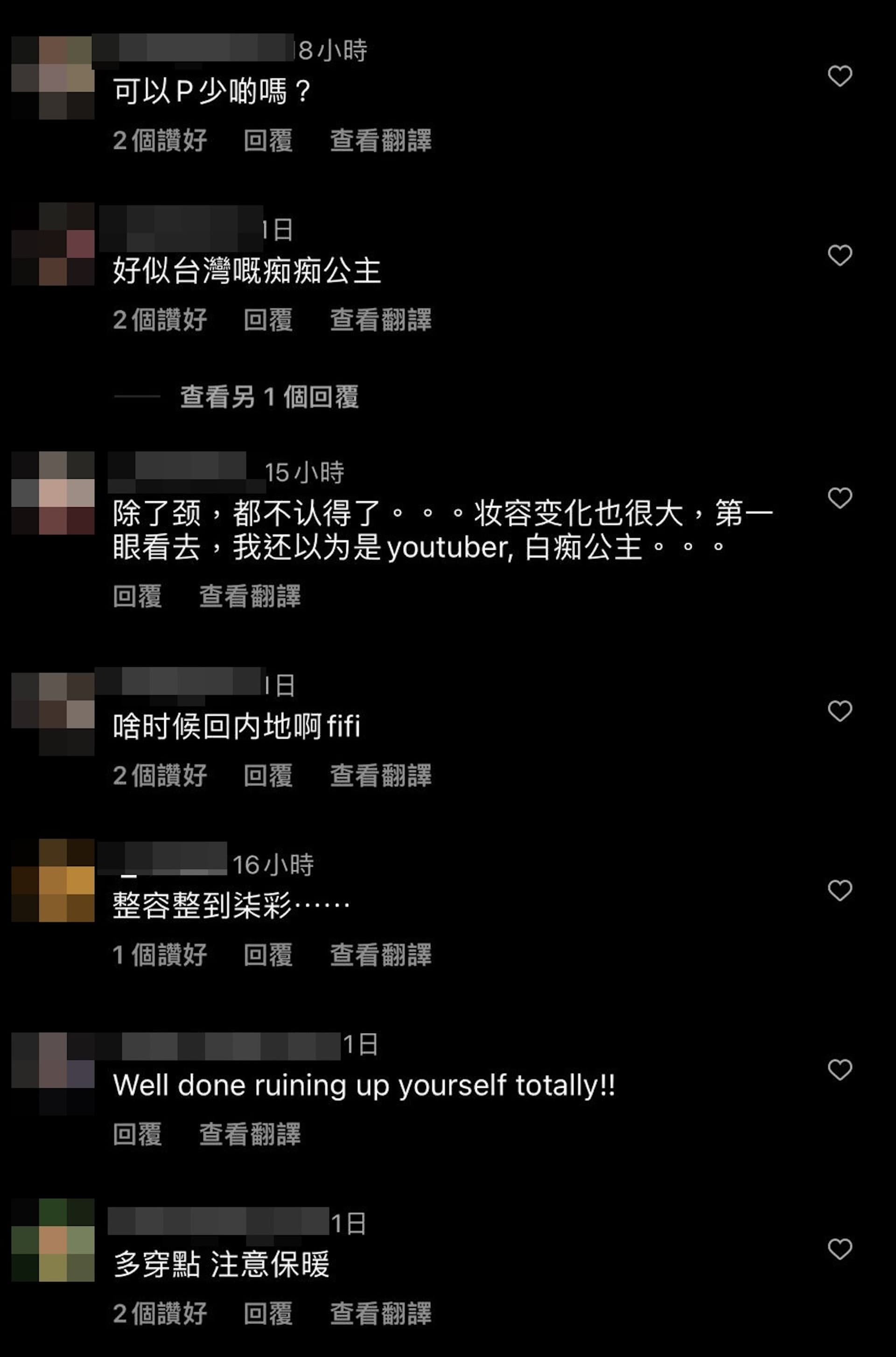Reply to the '可以P少啲嗎？' comment
This screenshot has height=1357, width=896.
pos(268,140)
